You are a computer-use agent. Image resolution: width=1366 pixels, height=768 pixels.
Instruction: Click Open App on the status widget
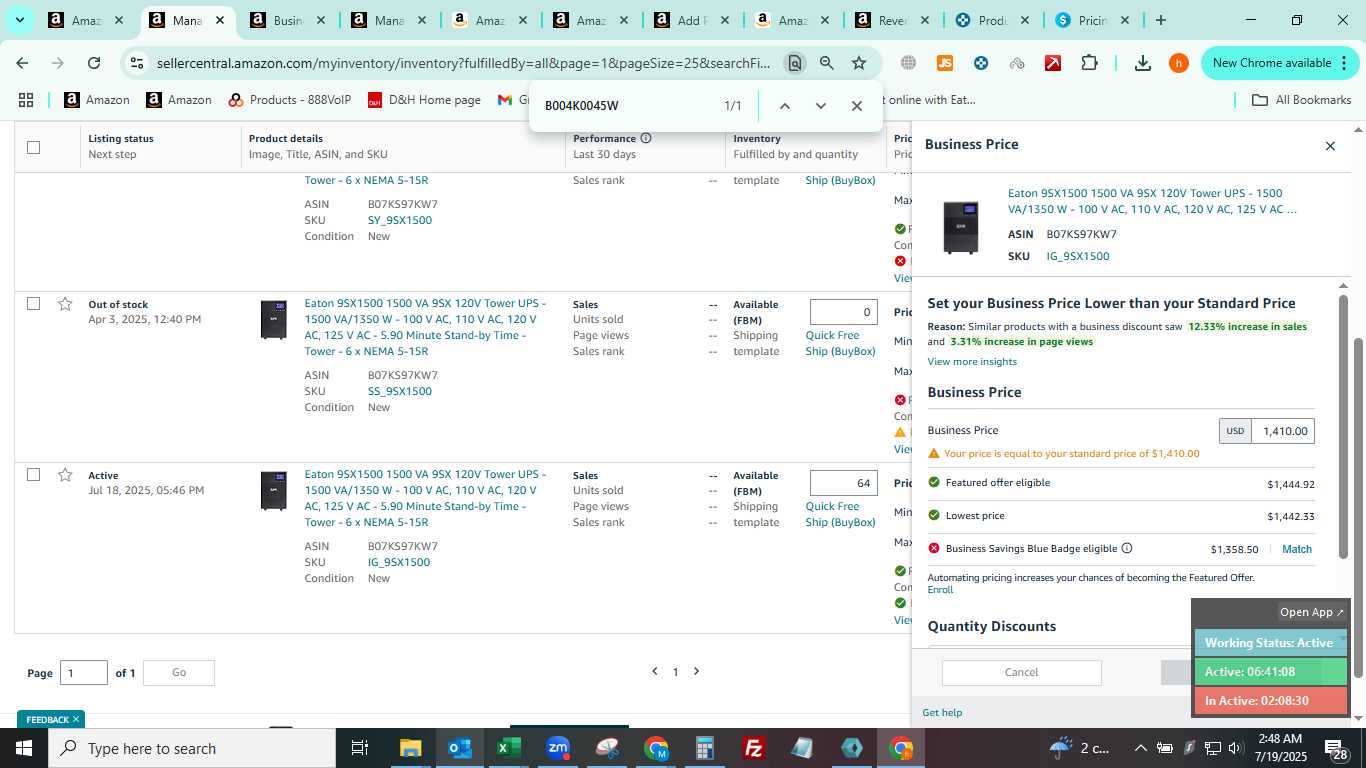(x=1312, y=612)
